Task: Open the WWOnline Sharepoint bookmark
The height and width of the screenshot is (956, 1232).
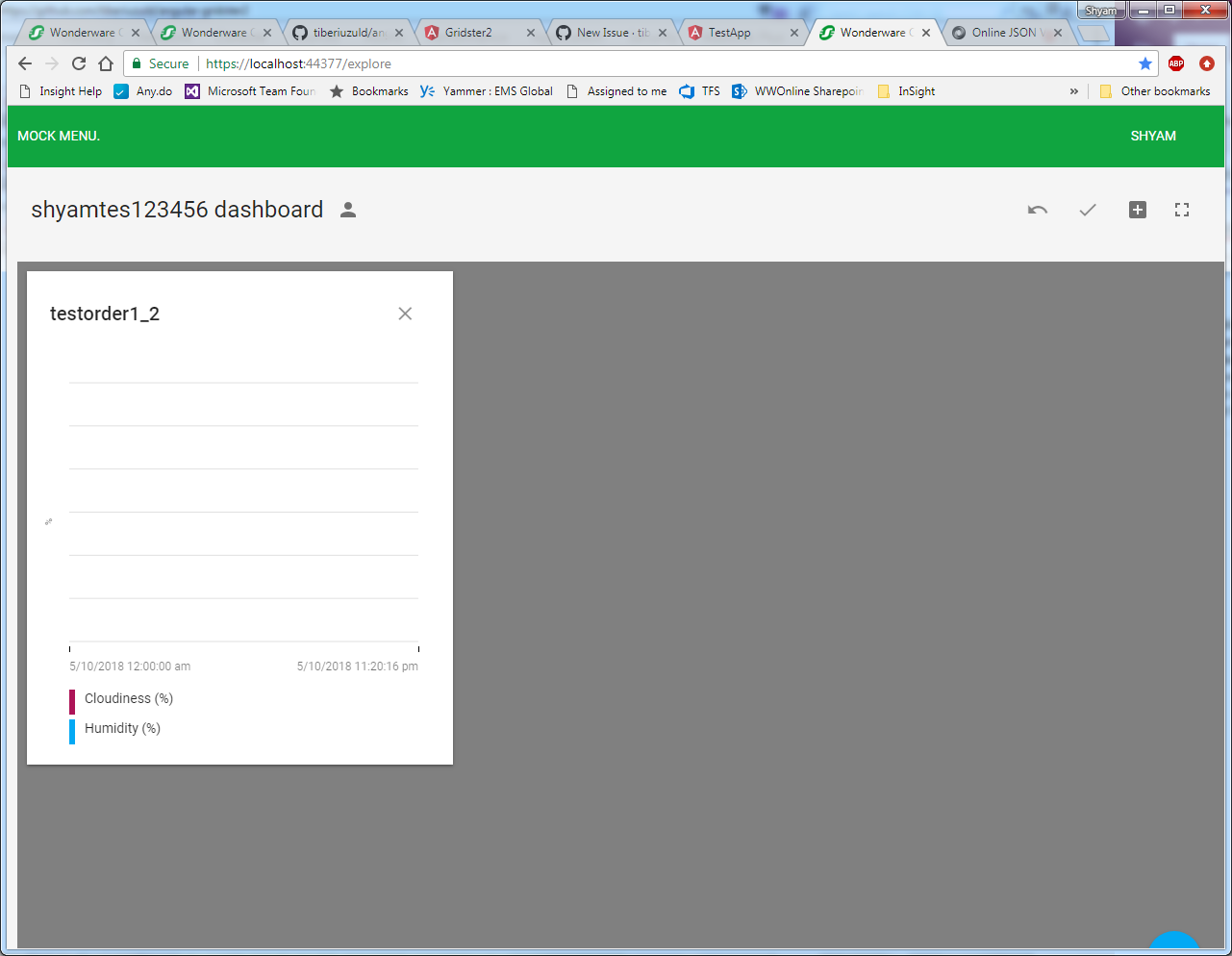Action: [797, 91]
